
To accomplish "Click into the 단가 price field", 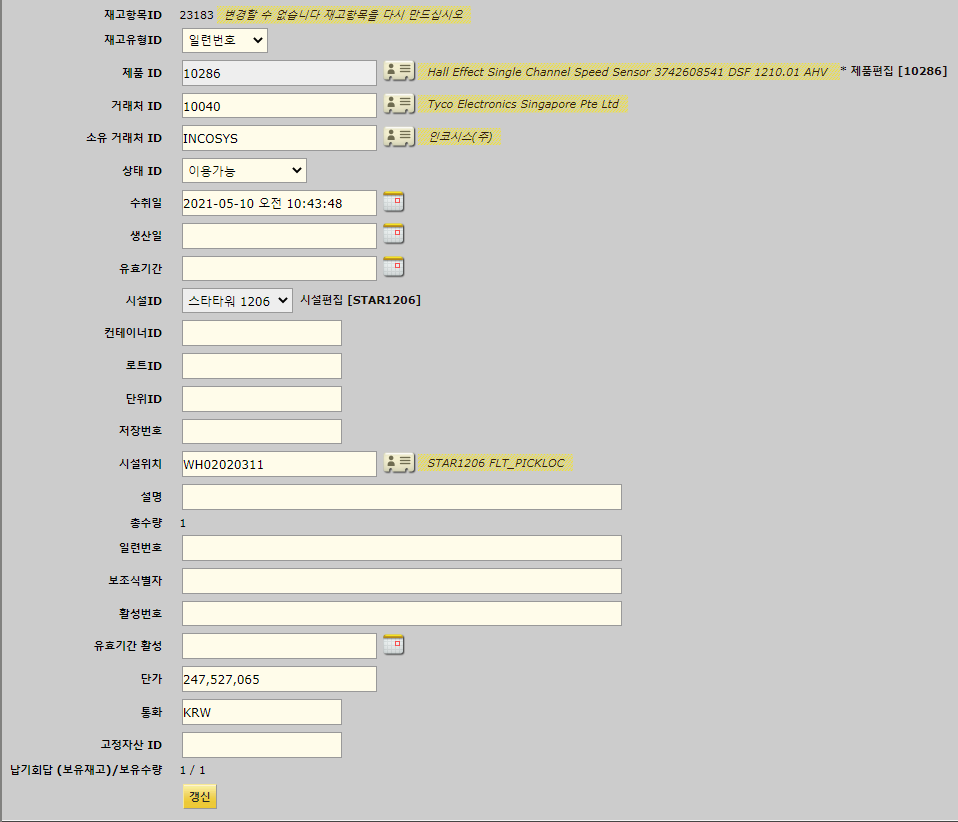I will pos(279,679).
